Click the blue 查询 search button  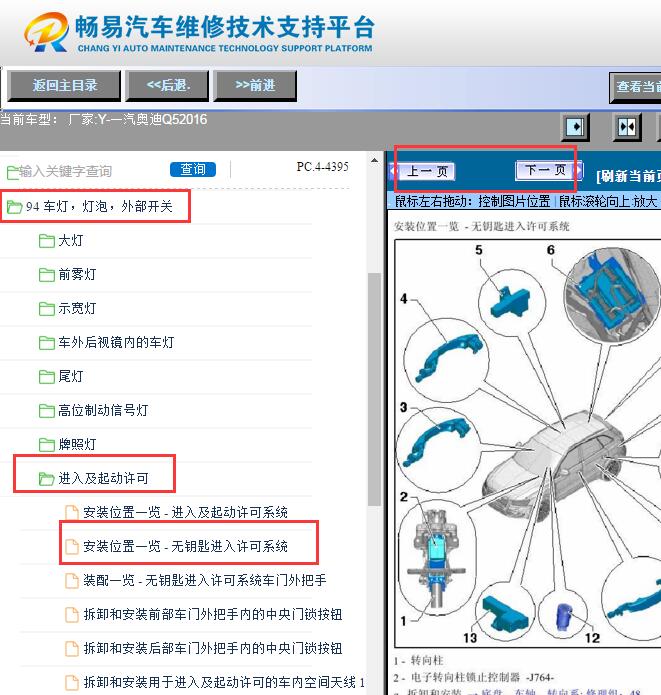point(193,169)
